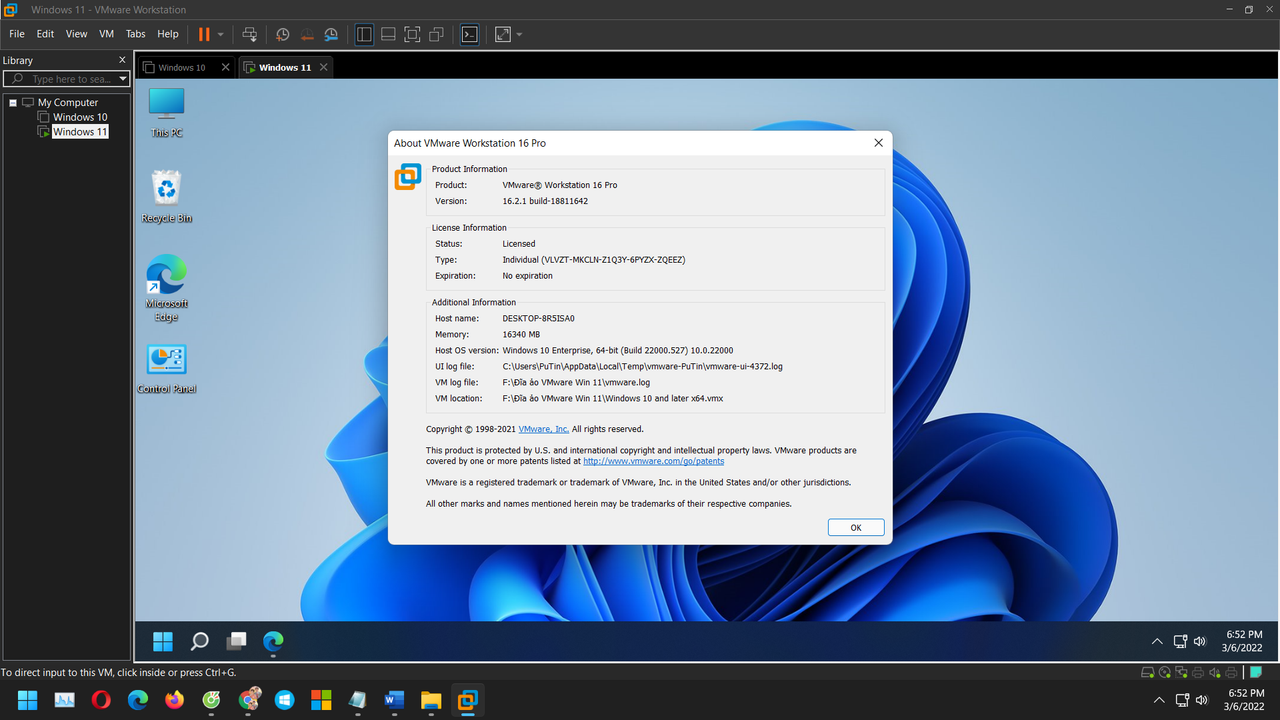Open the Tabs menu

[136, 34]
